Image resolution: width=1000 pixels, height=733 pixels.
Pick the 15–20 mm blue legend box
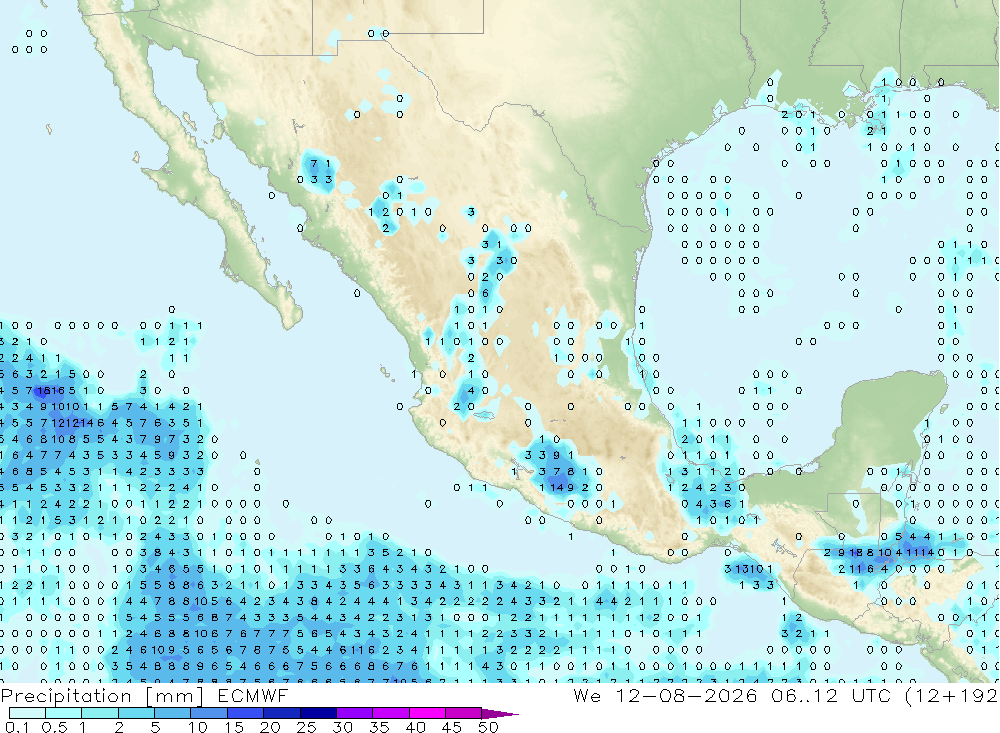coord(245,713)
